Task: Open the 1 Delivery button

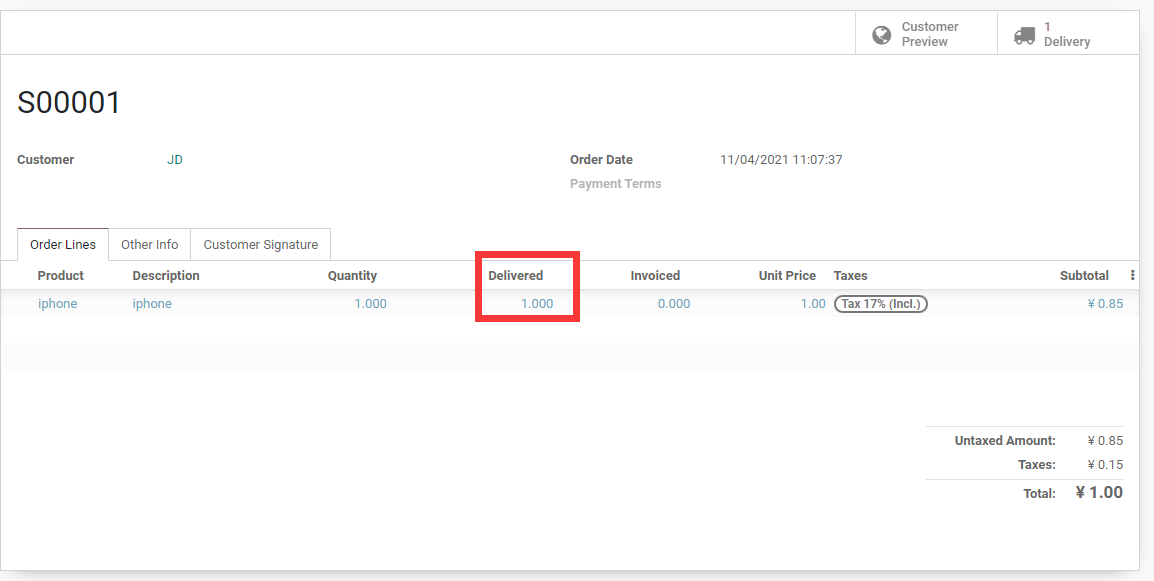Action: click(1068, 34)
